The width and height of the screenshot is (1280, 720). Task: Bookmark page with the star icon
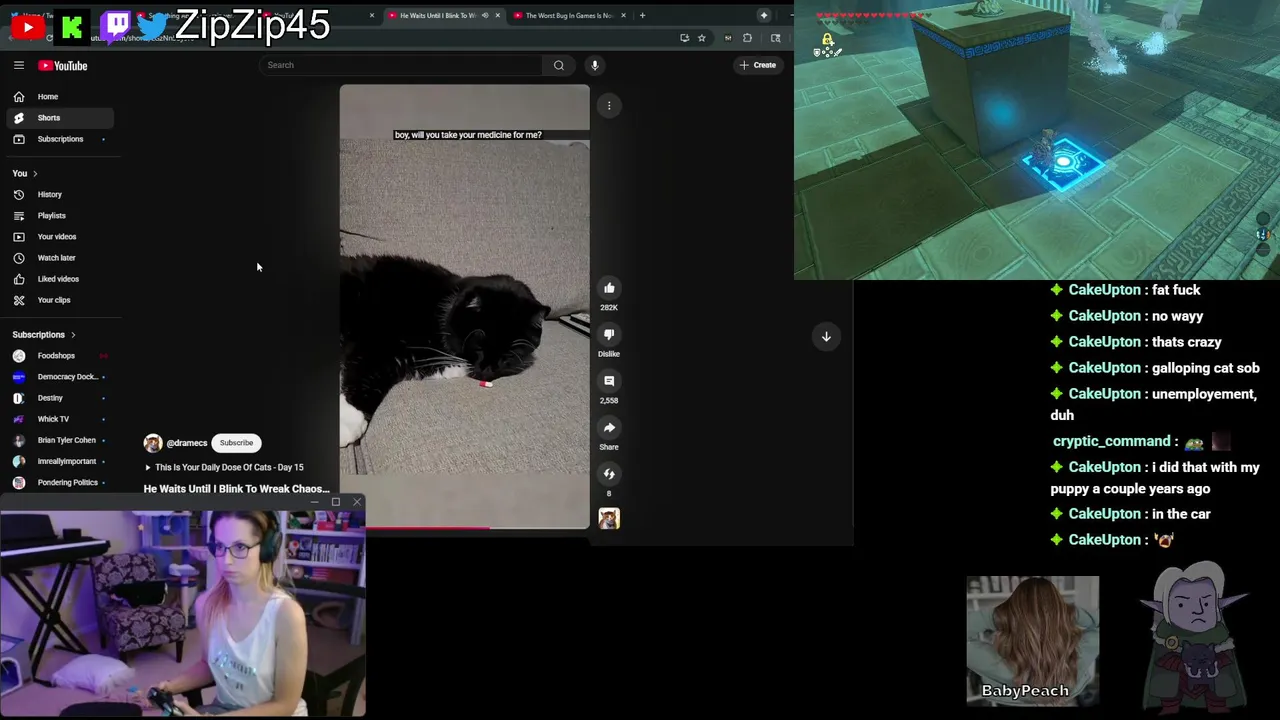click(702, 38)
